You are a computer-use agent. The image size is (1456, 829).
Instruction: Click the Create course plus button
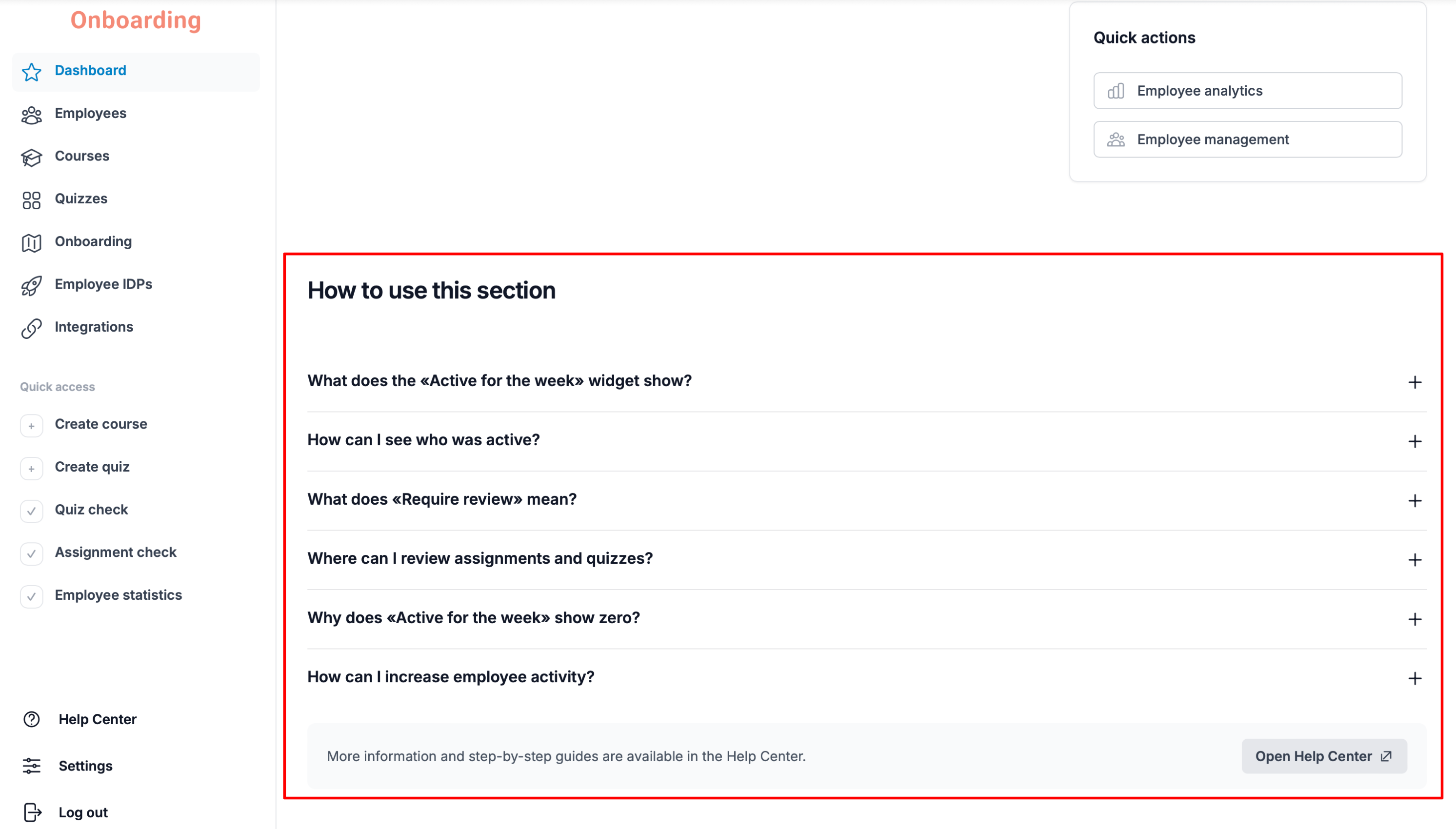pos(31,425)
